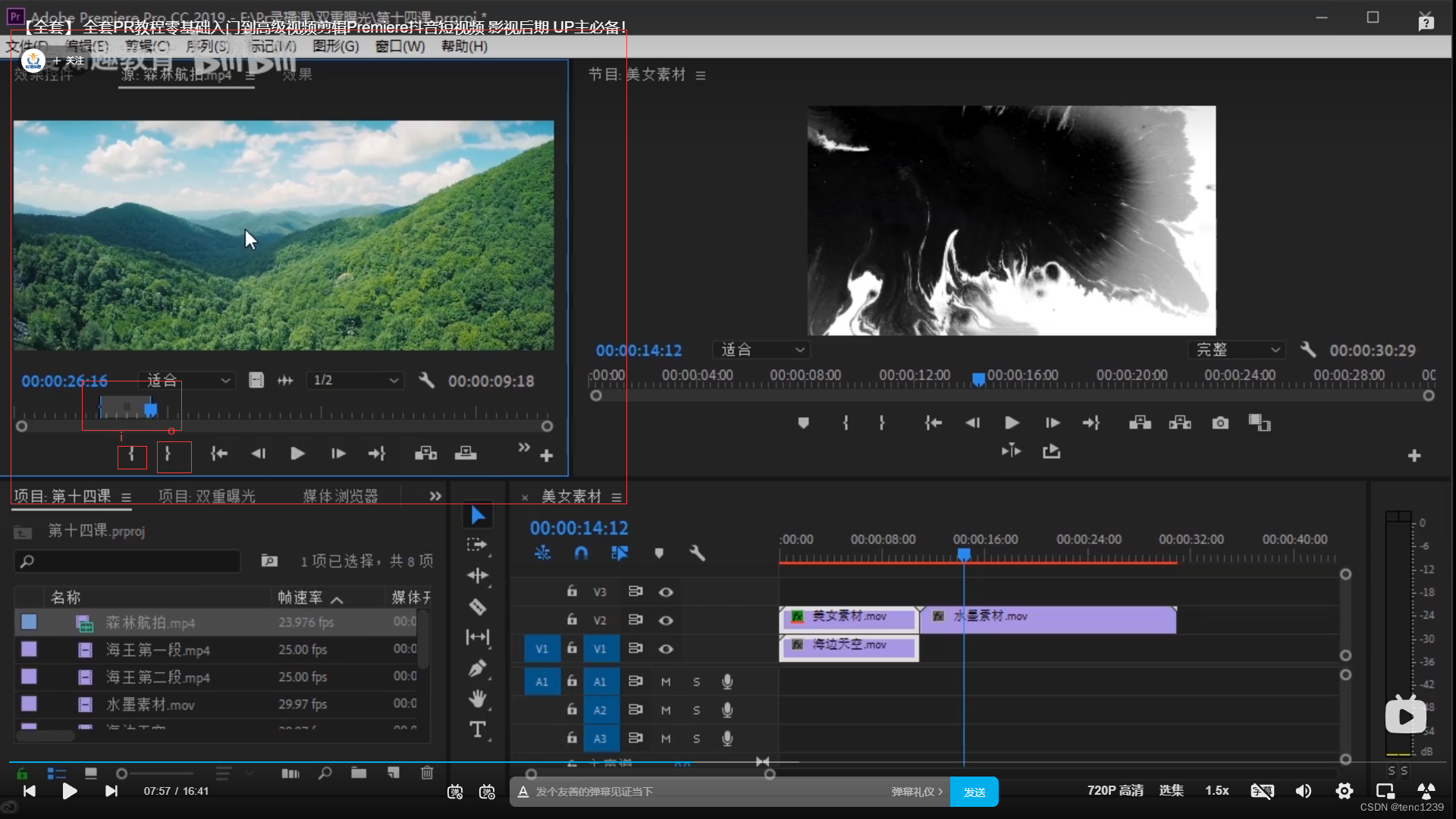Click Export Frame camera icon in program monitor
1456x819 pixels.
pyautogui.click(x=1219, y=423)
